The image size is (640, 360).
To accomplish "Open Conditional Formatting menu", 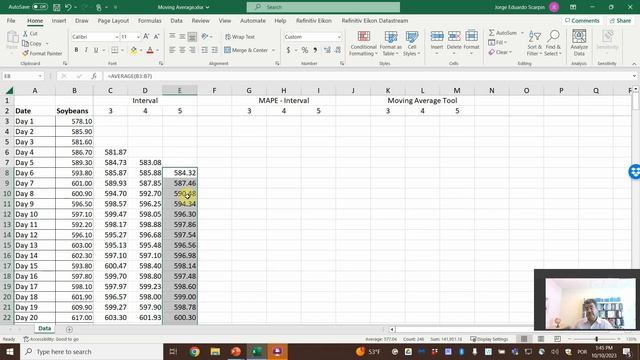I will click(363, 43).
